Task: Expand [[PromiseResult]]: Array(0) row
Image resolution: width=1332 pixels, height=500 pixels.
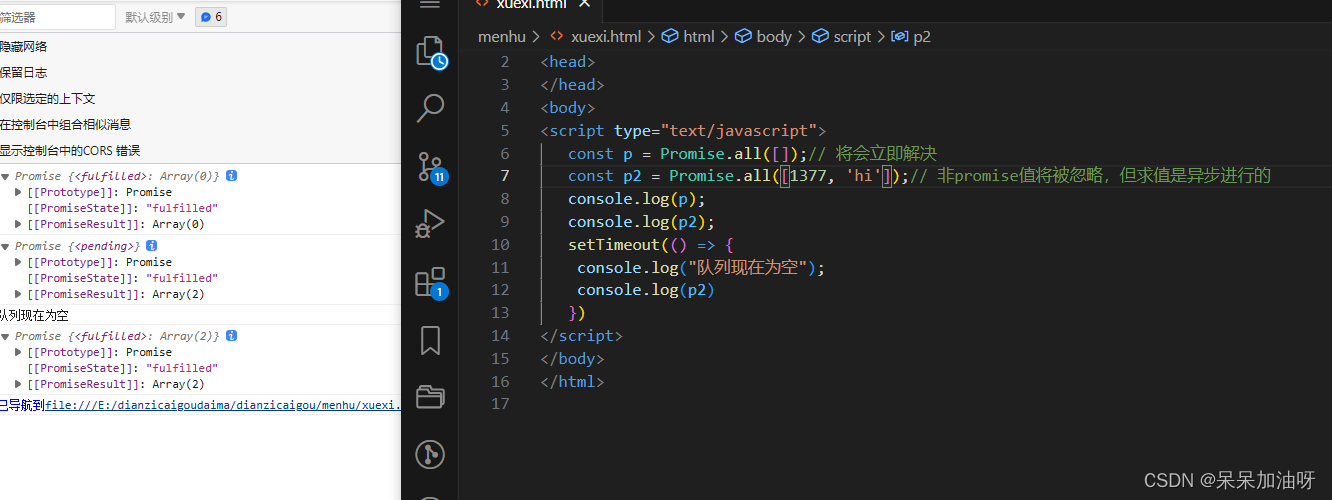Action: [19, 224]
